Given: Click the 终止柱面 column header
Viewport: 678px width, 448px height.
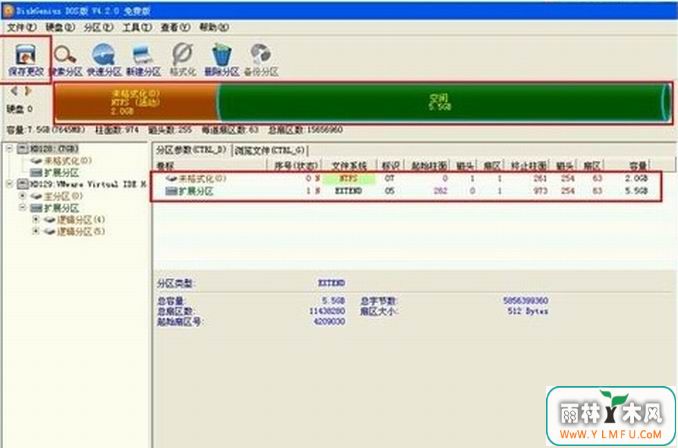Looking at the screenshot, I should (528, 165).
